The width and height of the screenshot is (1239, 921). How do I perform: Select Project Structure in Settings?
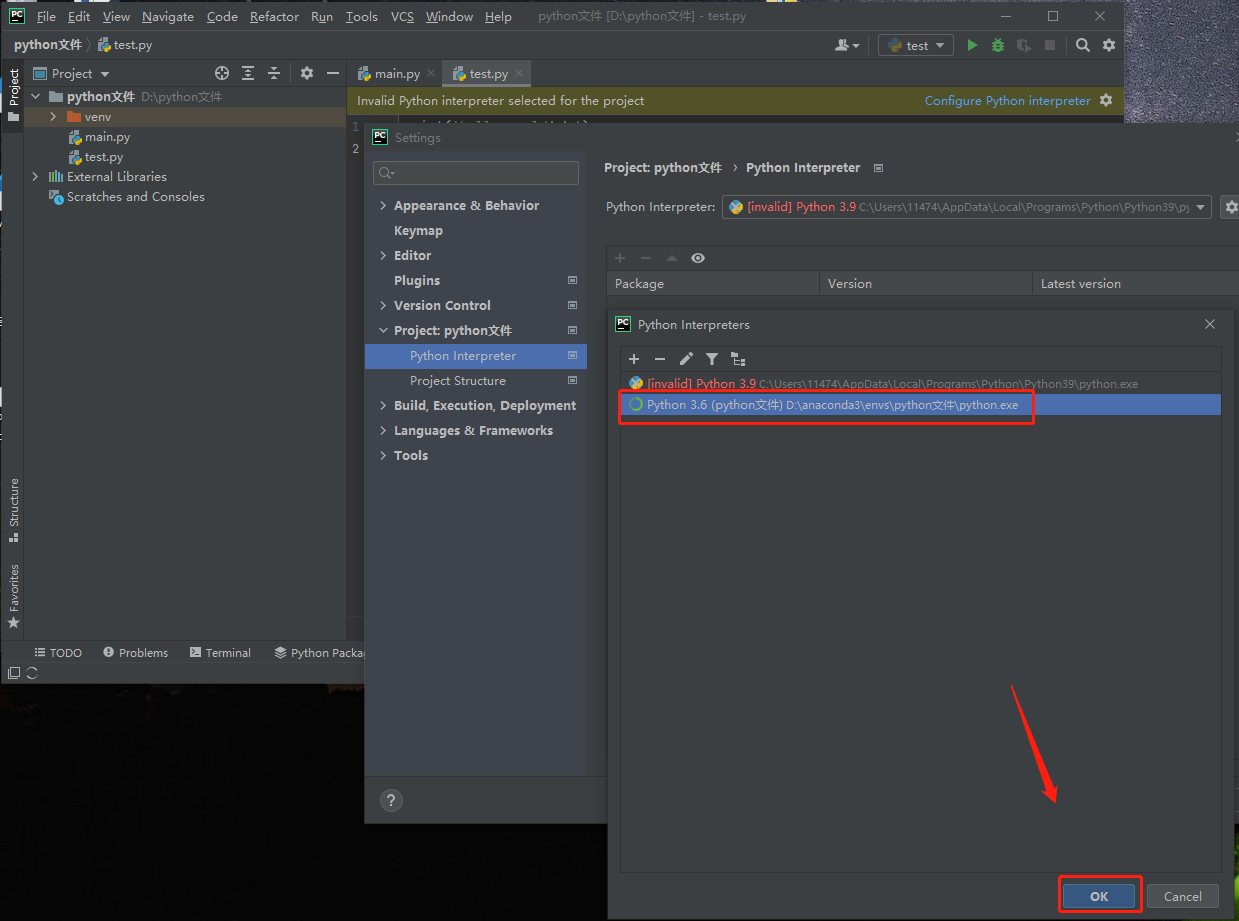tap(458, 380)
